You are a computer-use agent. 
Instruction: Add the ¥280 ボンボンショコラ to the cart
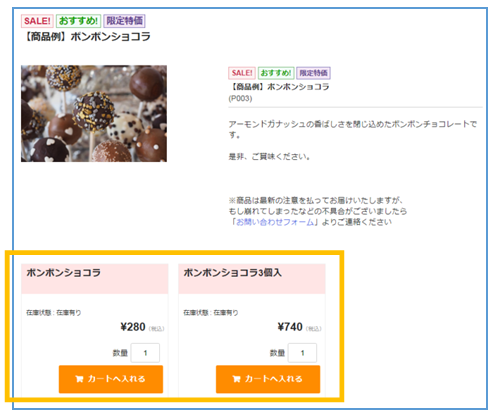pyautogui.click(x=111, y=379)
